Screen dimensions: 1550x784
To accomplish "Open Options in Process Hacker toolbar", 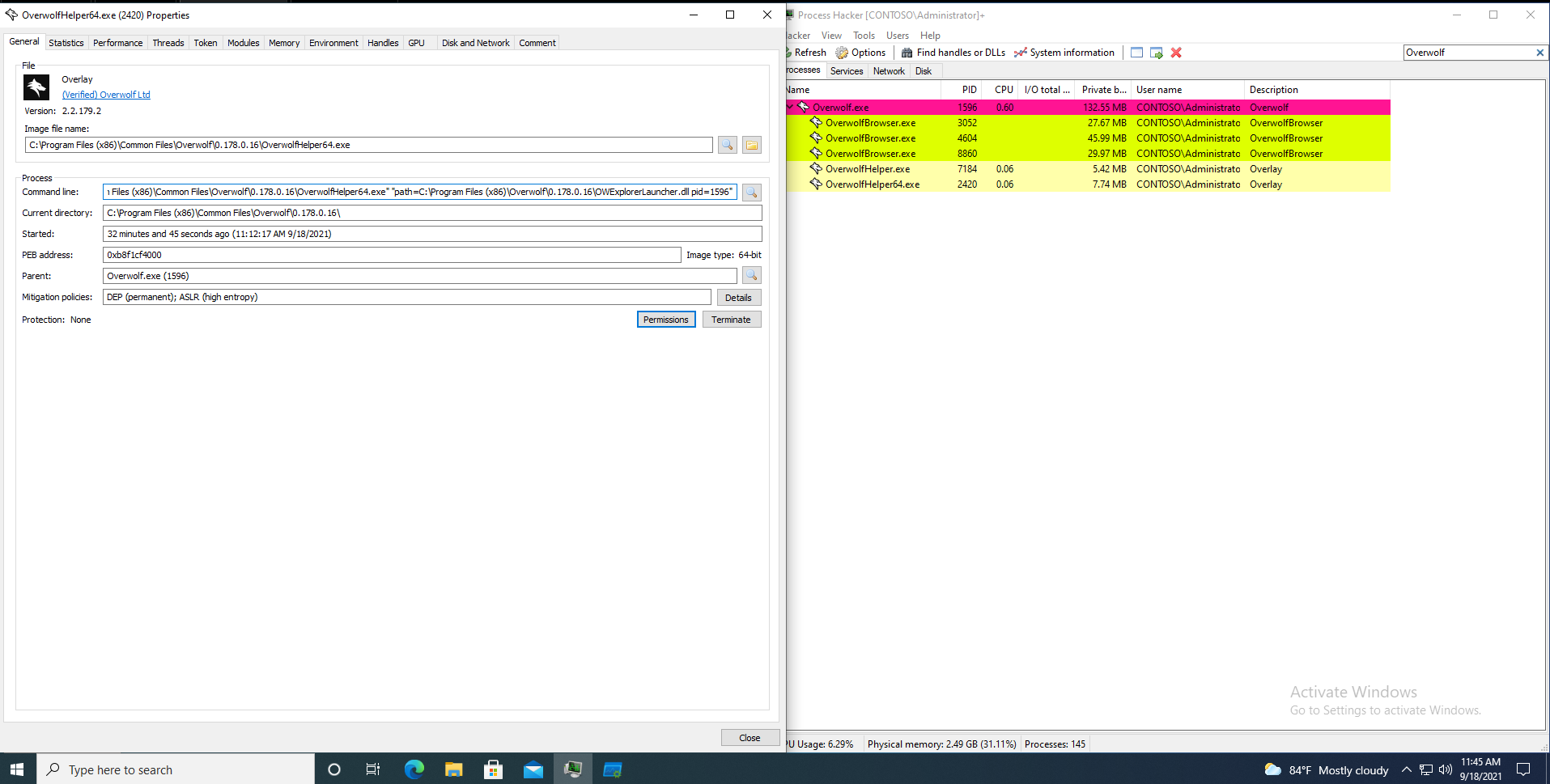I will click(x=861, y=53).
